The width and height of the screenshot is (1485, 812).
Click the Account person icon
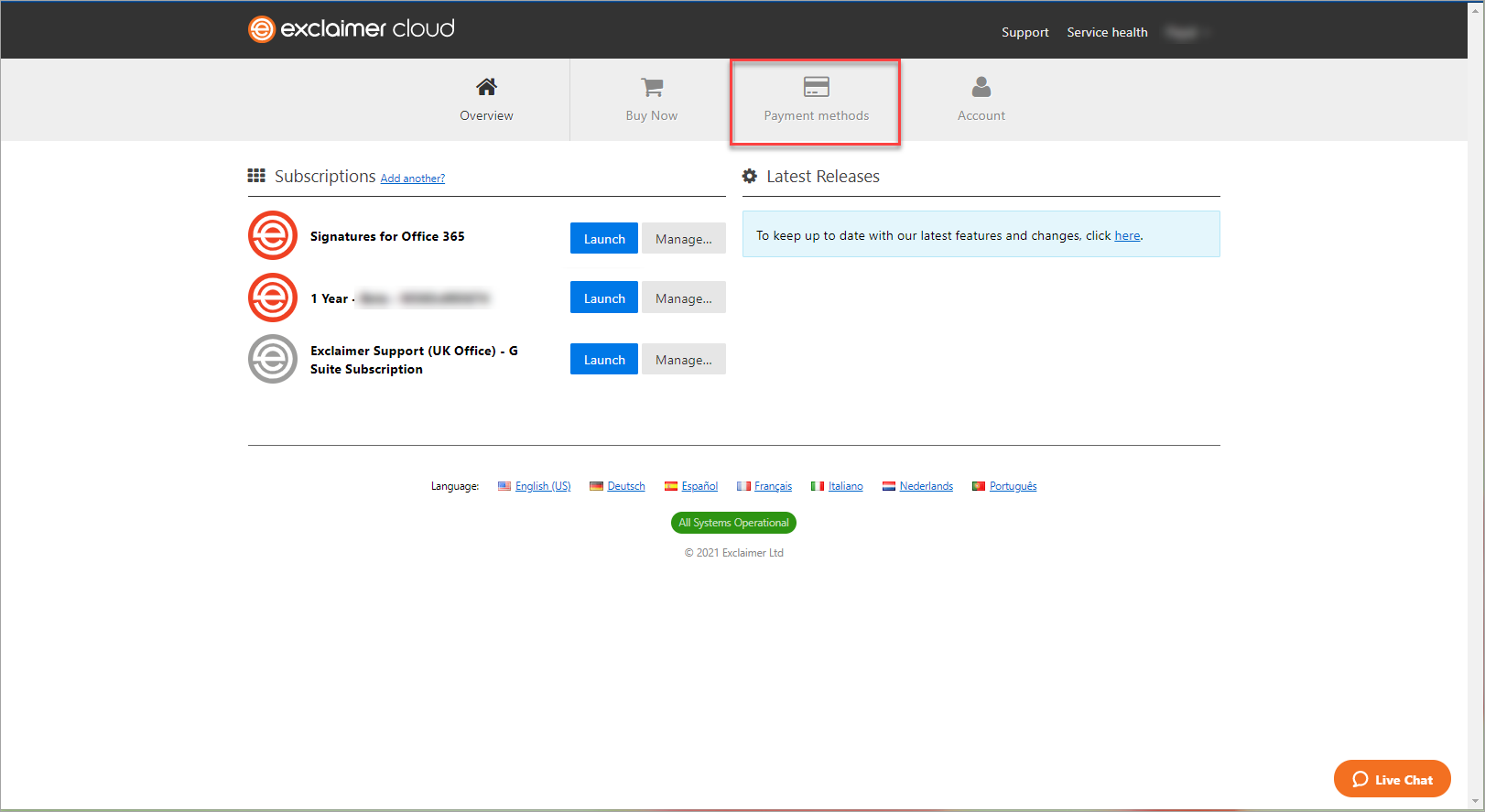point(981,87)
